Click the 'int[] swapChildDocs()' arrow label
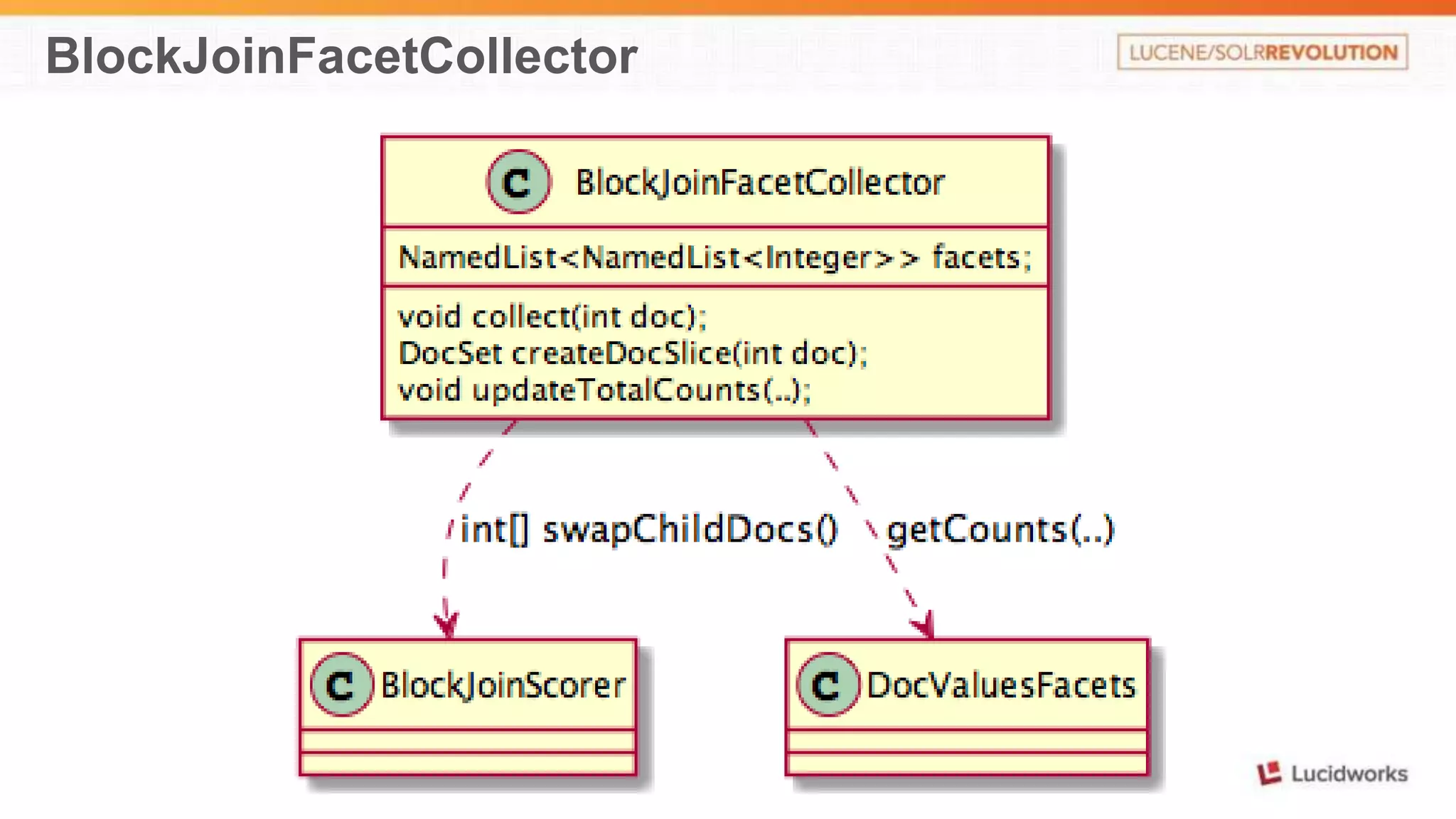1456x819 pixels. pos(649,530)
